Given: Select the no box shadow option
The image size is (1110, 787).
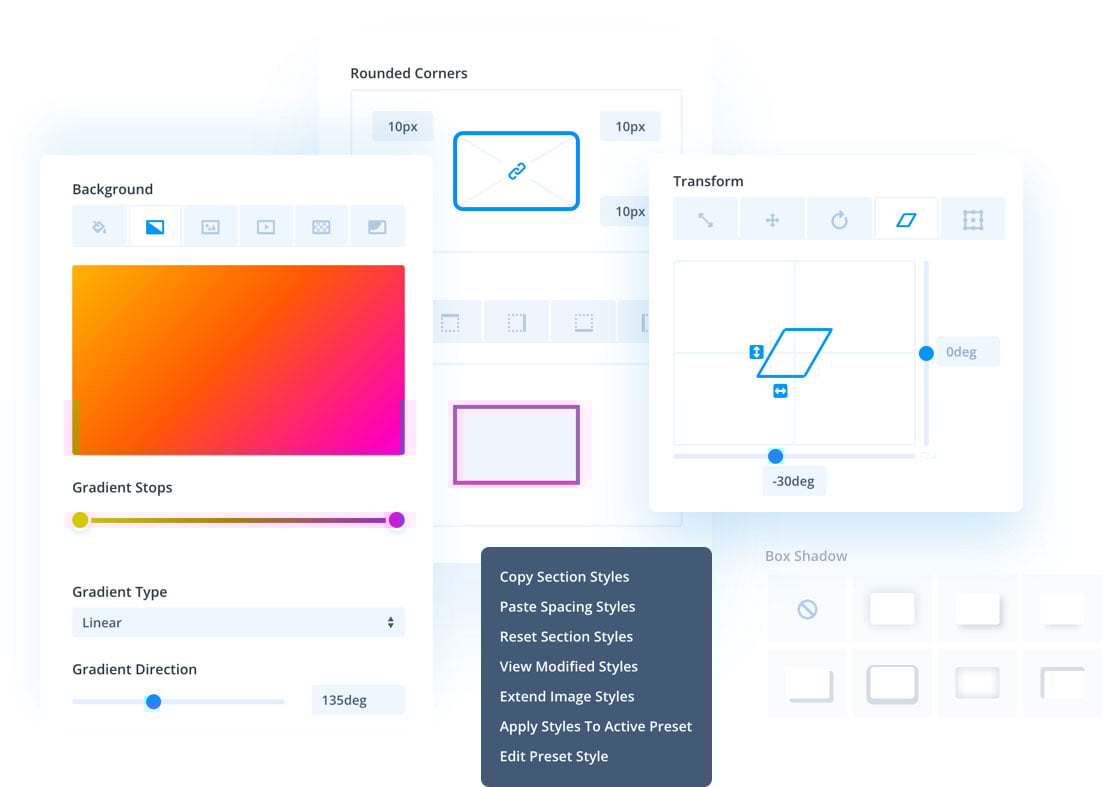Looking at the screenshot, I should point(807,608).
